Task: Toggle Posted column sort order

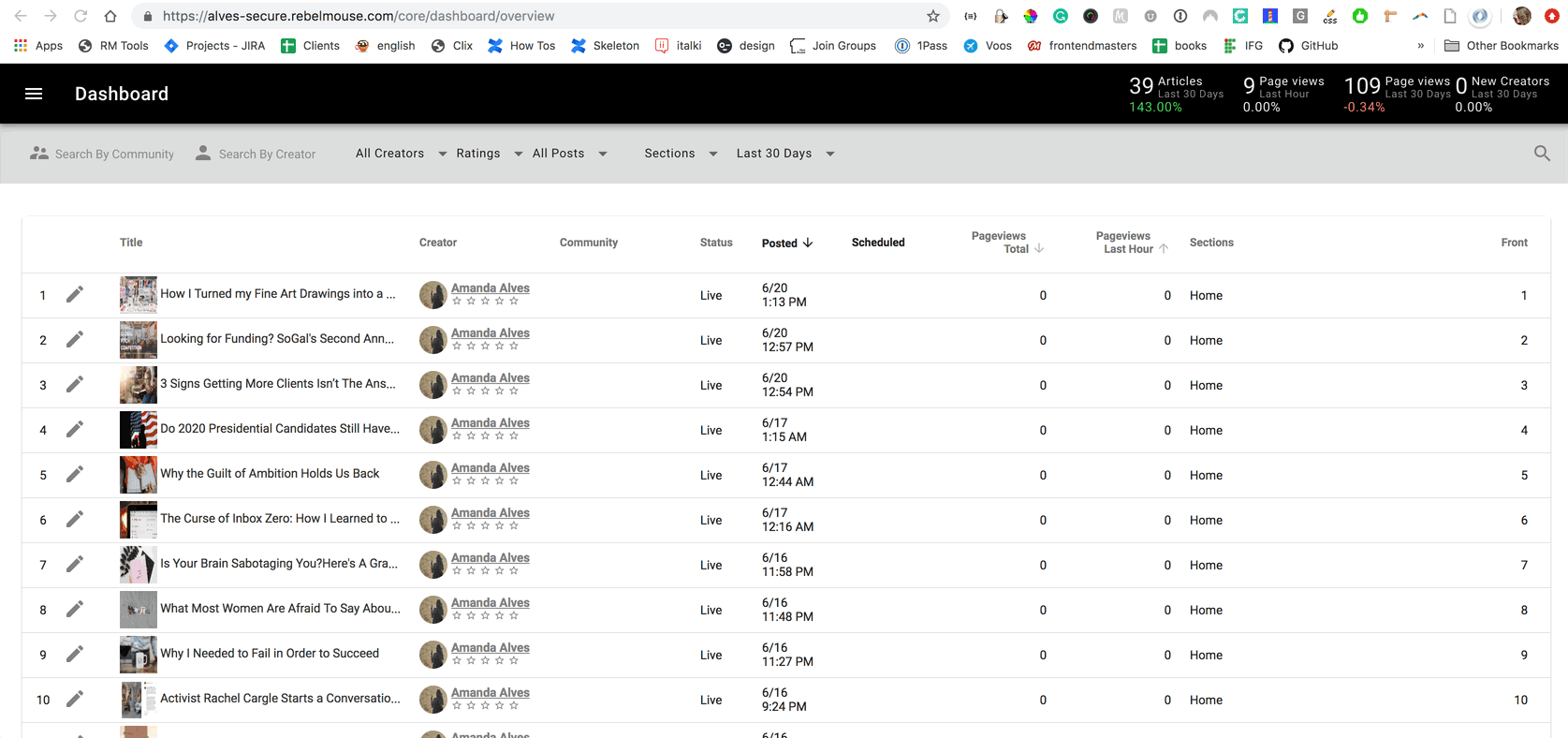Action: coord(786,243)
